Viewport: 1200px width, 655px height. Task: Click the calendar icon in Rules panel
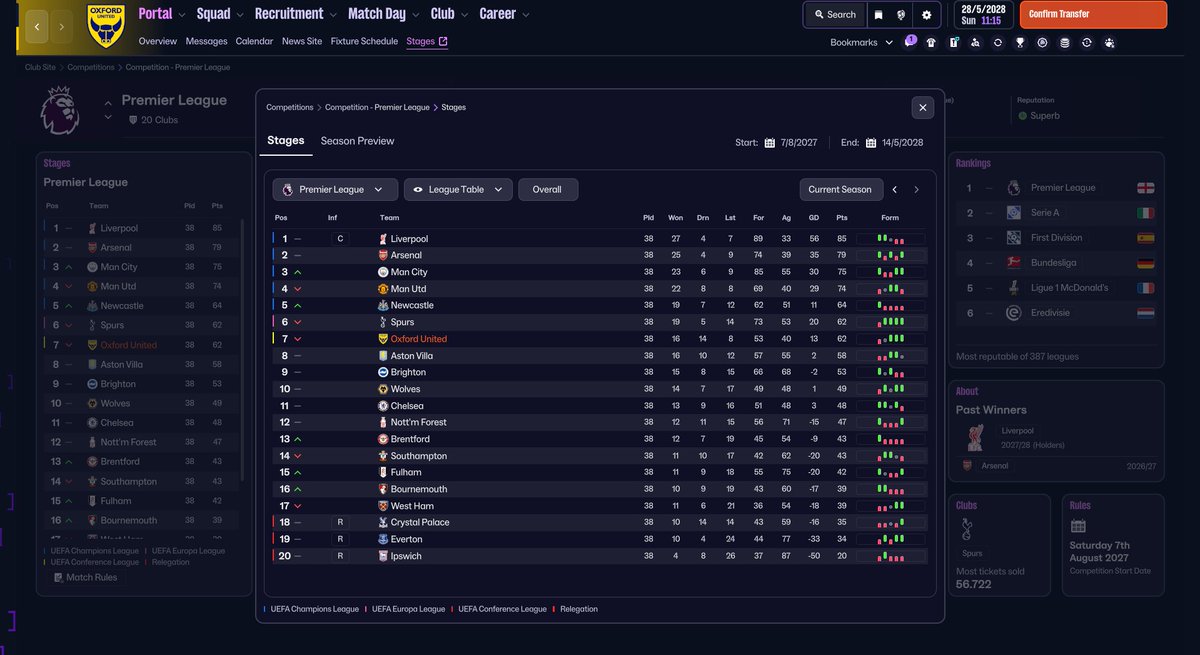tap(1077, 526)
